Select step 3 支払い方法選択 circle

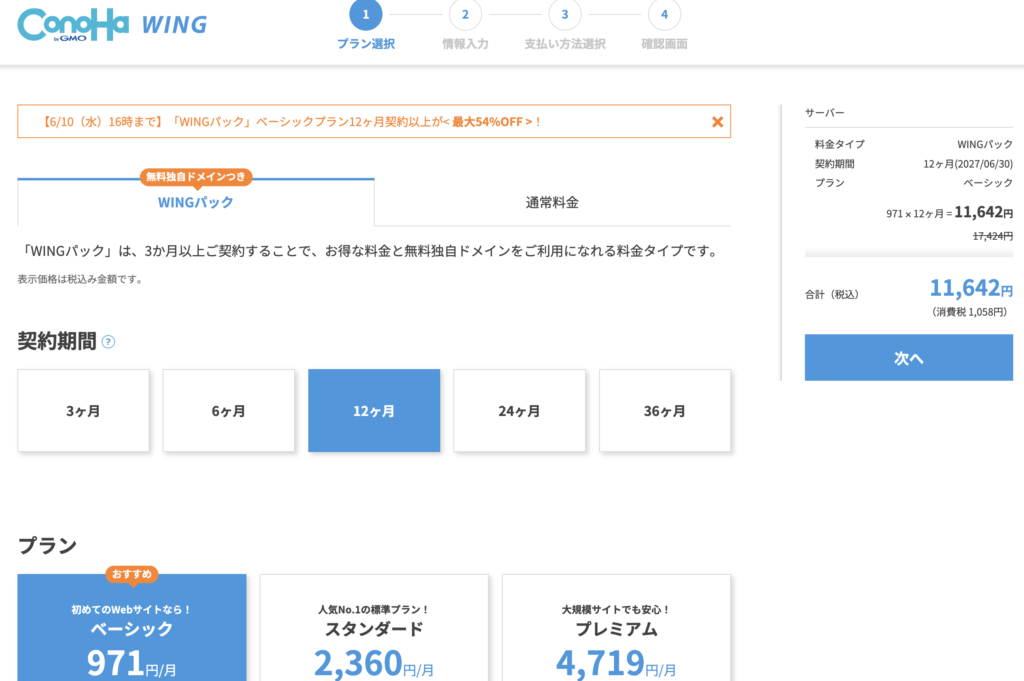565,14
